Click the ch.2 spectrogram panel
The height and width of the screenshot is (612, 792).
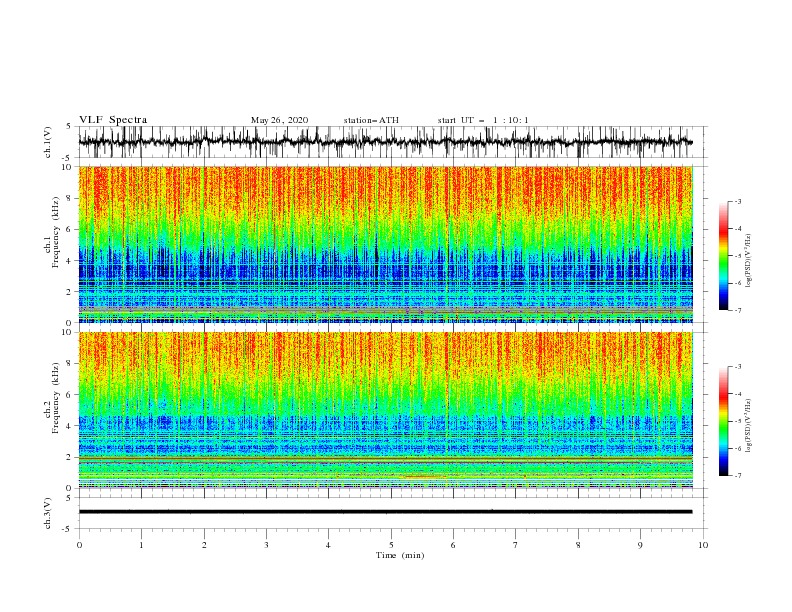(x=385, y=410)
